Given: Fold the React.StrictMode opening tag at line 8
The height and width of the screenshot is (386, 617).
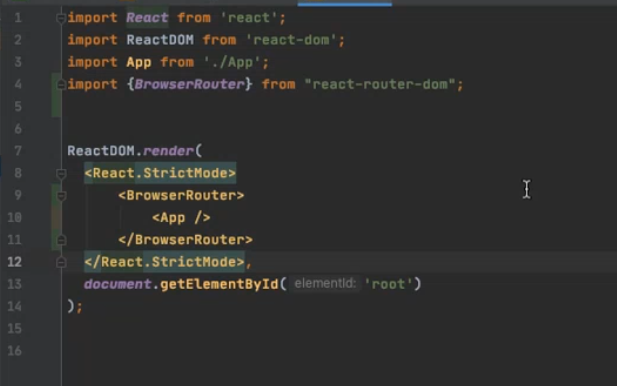Looking at the screenshot, I should [x=61, y=173].
